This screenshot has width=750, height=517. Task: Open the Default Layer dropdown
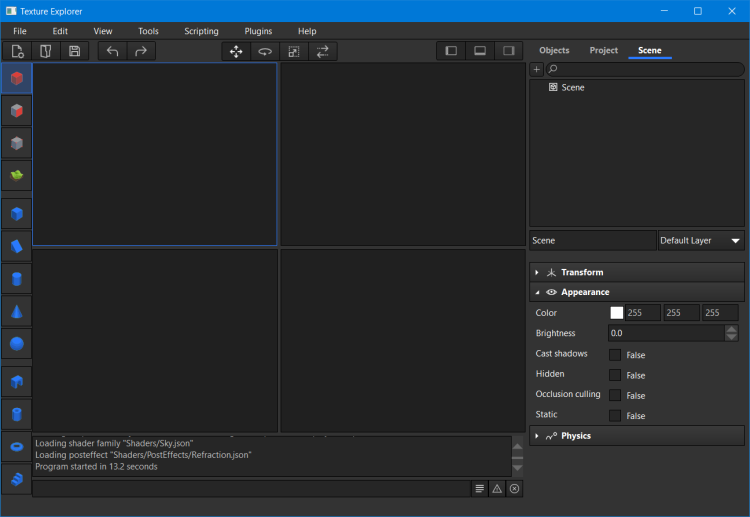point(701,241)
